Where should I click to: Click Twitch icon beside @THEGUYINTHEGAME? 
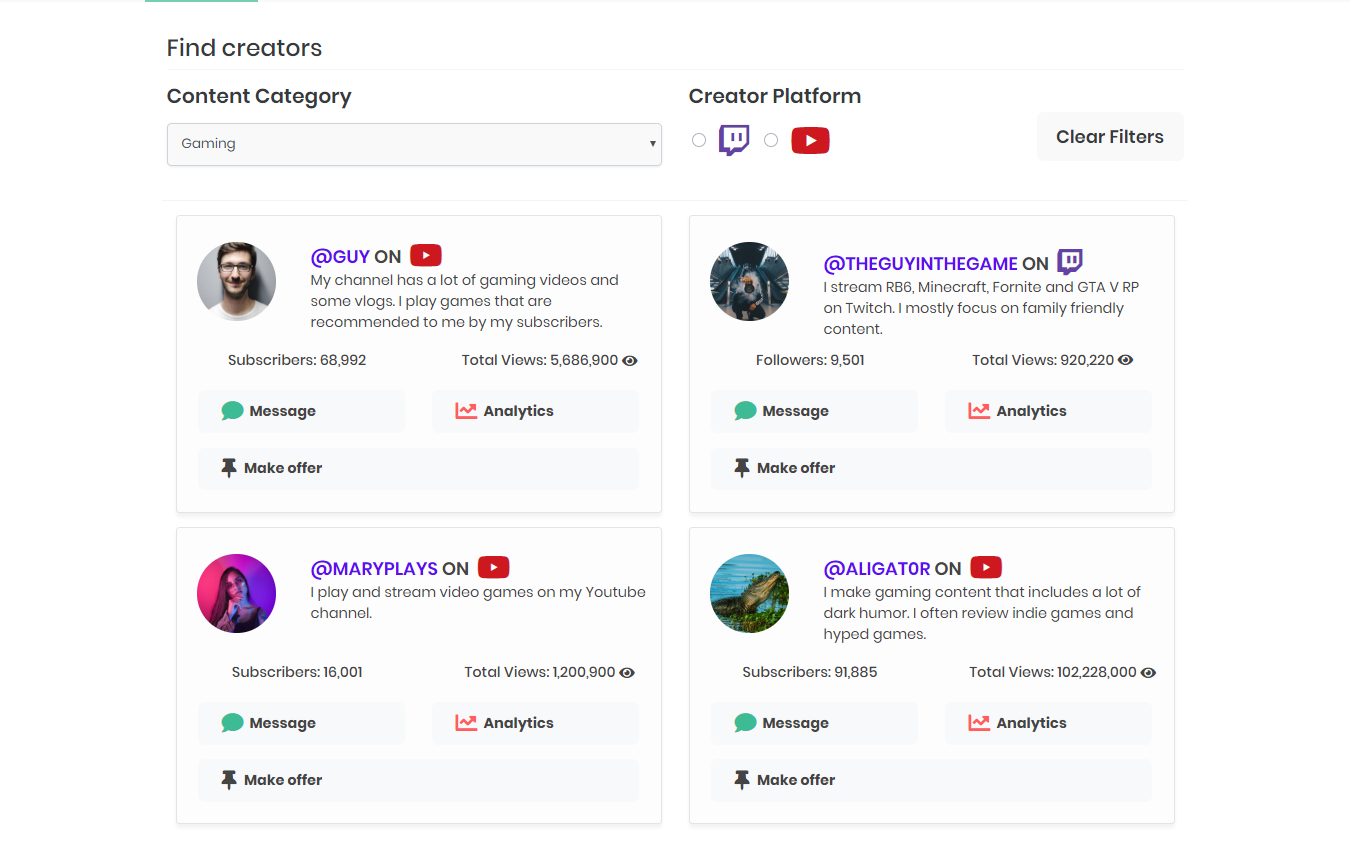pyautogui.click(x=1070, y=262)
